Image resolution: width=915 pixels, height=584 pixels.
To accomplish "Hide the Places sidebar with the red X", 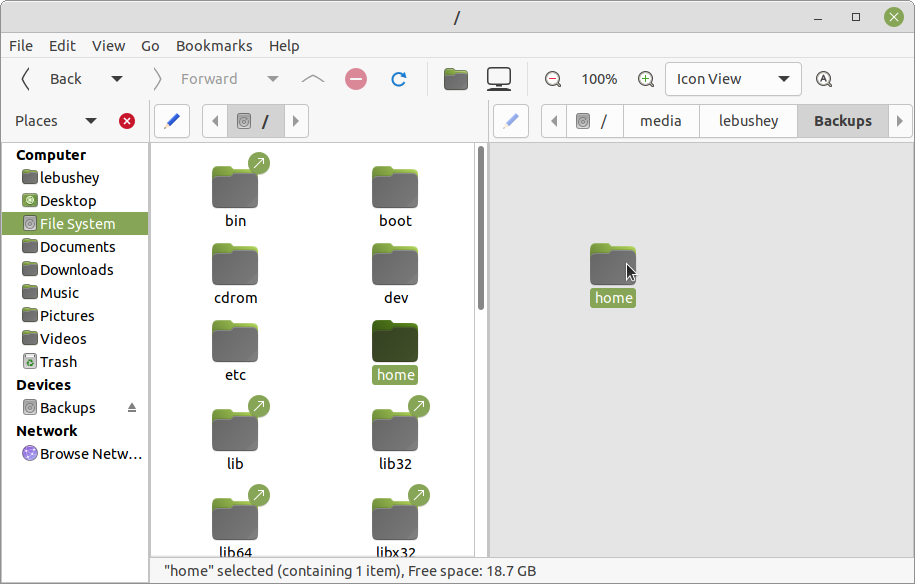I will 127,120.
